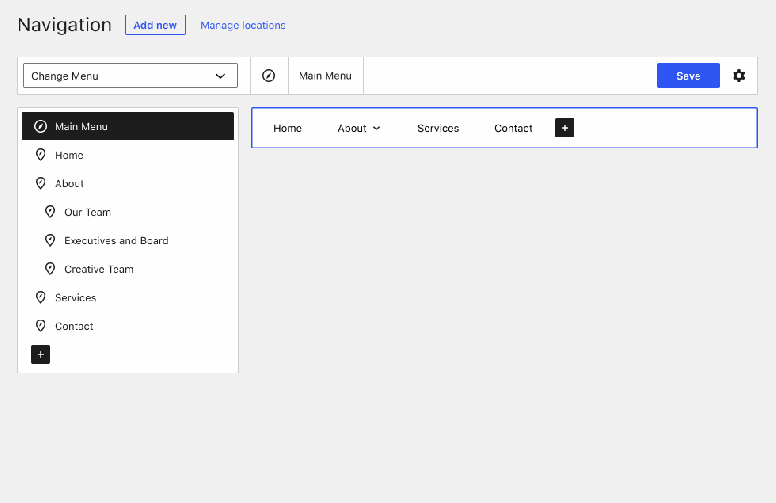Click the Add new button
The height and width of the screenshot is (503, 776).
pos(155,25)
